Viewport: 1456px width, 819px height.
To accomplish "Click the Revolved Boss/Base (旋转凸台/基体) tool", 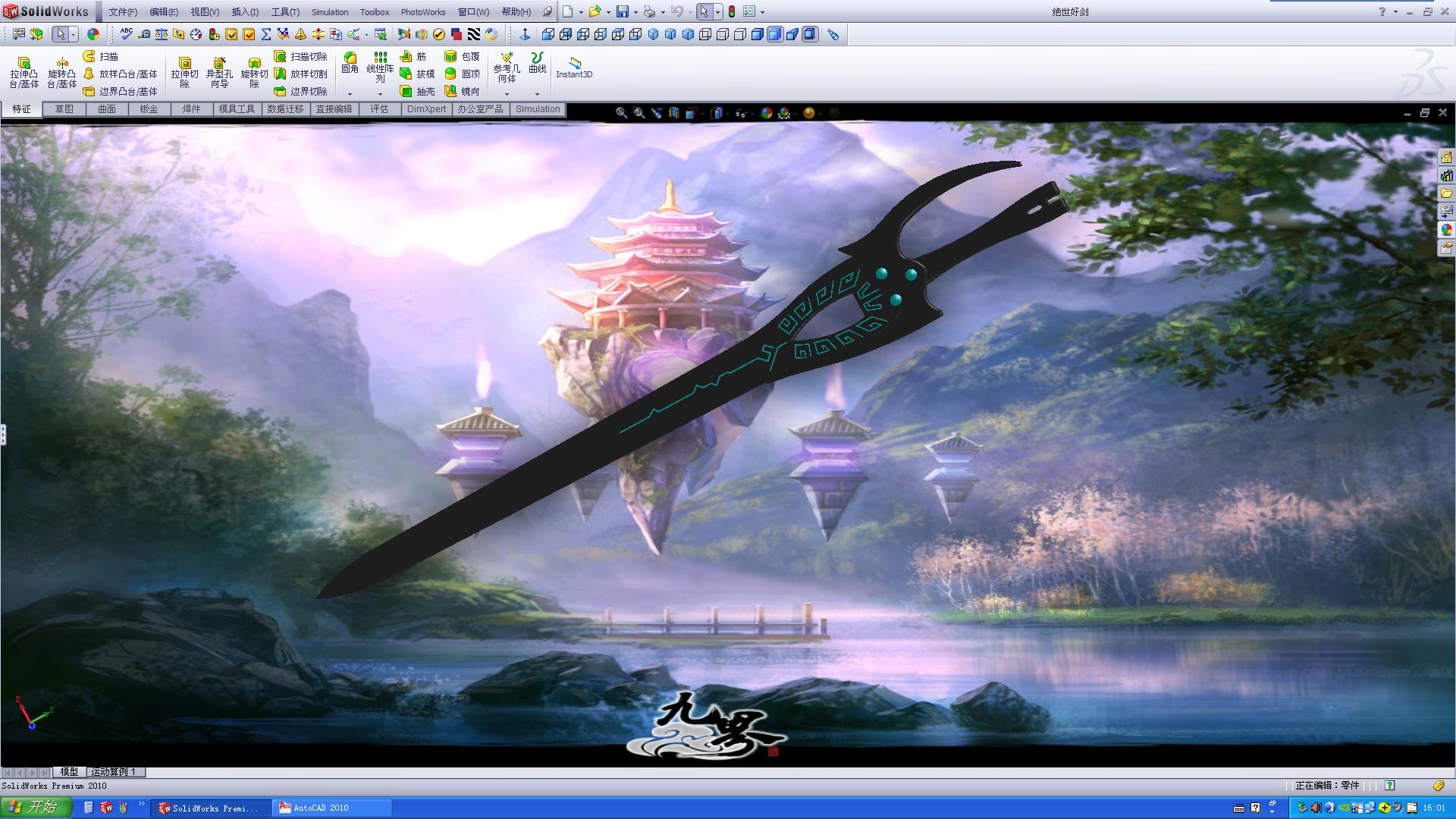I will click(x=61, y=72).
